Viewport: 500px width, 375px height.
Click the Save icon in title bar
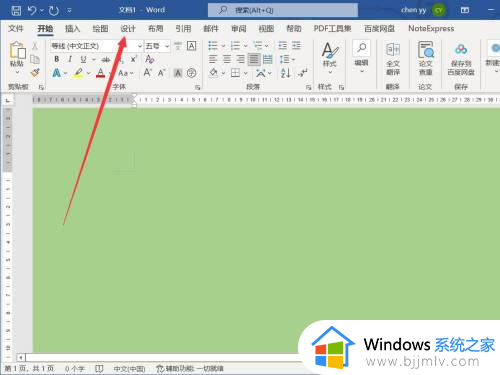16,11
